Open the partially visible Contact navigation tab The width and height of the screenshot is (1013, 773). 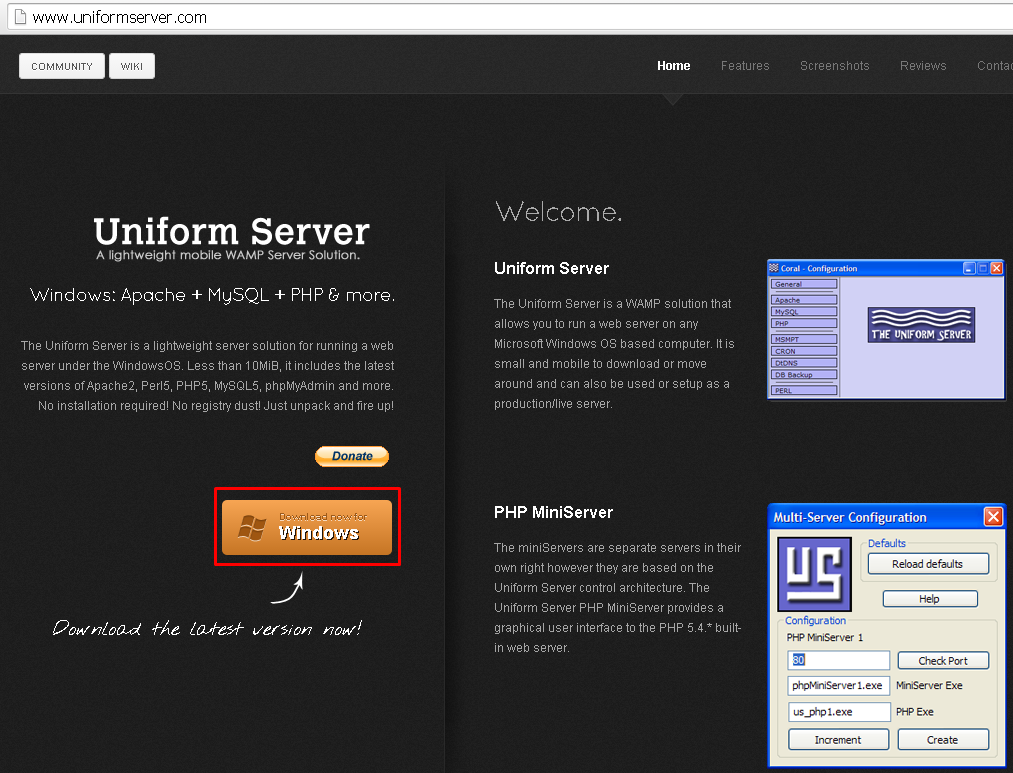pos(994,66)
